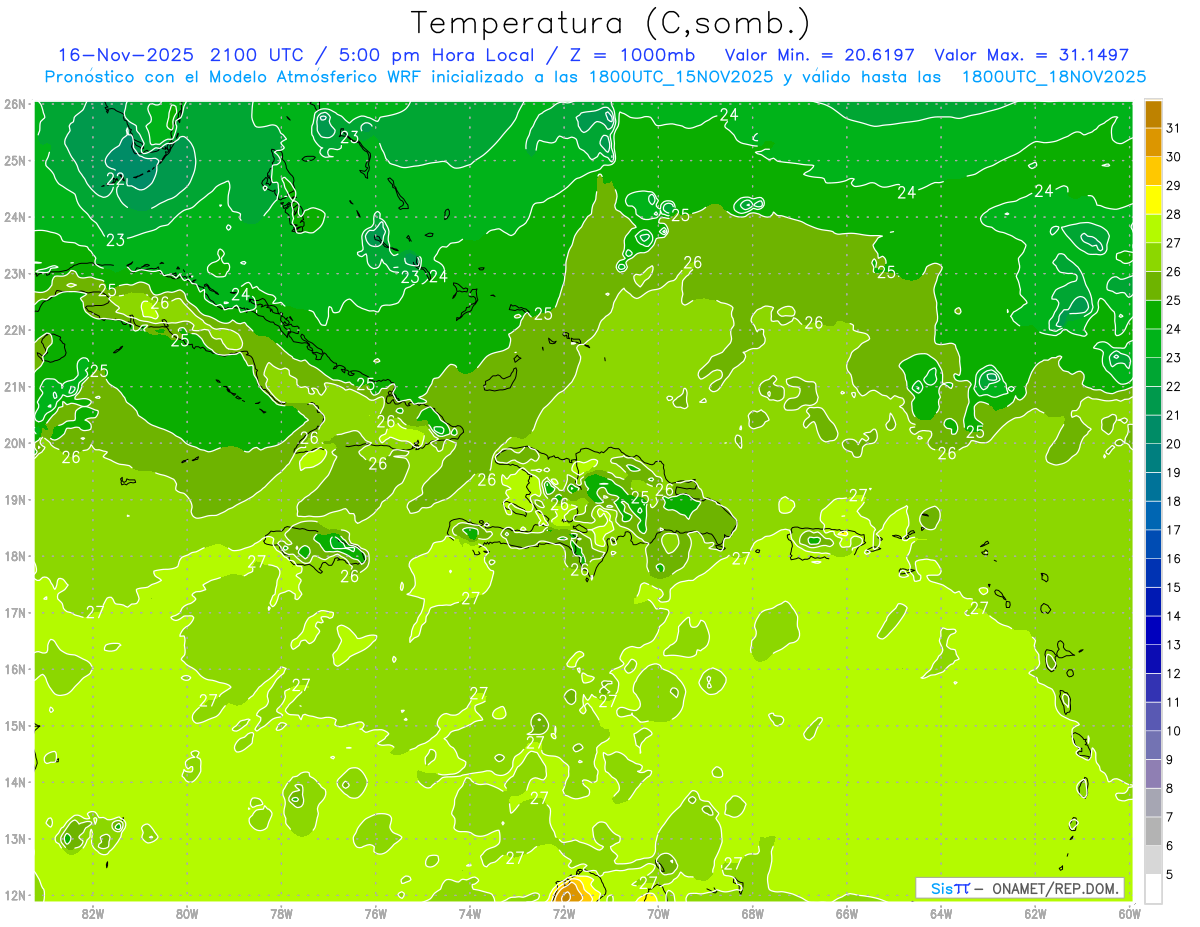Click the colorbar legend label "10"

(1174, 731)
